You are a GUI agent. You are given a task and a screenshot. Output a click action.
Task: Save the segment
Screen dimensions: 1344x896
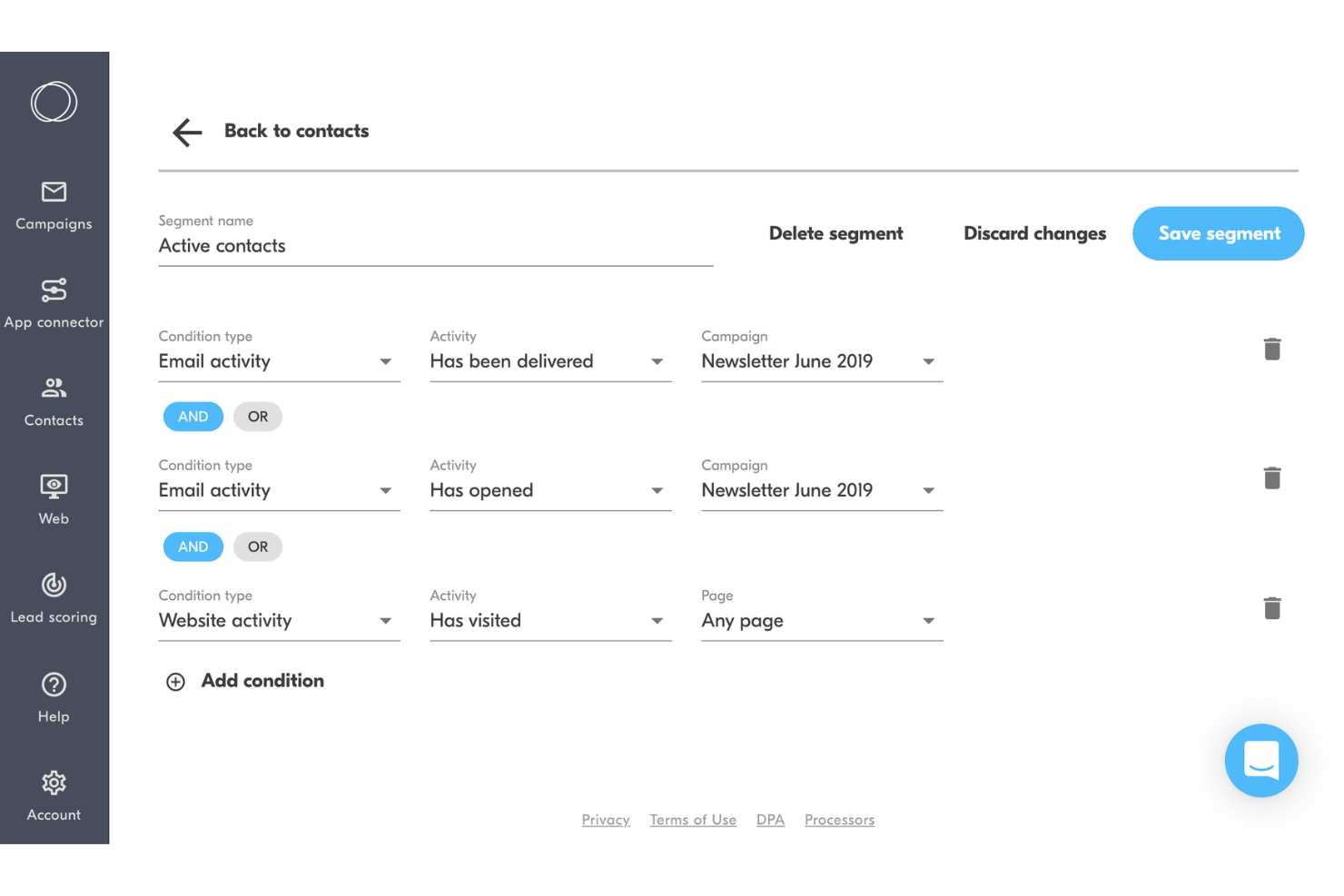[1218, 233]
